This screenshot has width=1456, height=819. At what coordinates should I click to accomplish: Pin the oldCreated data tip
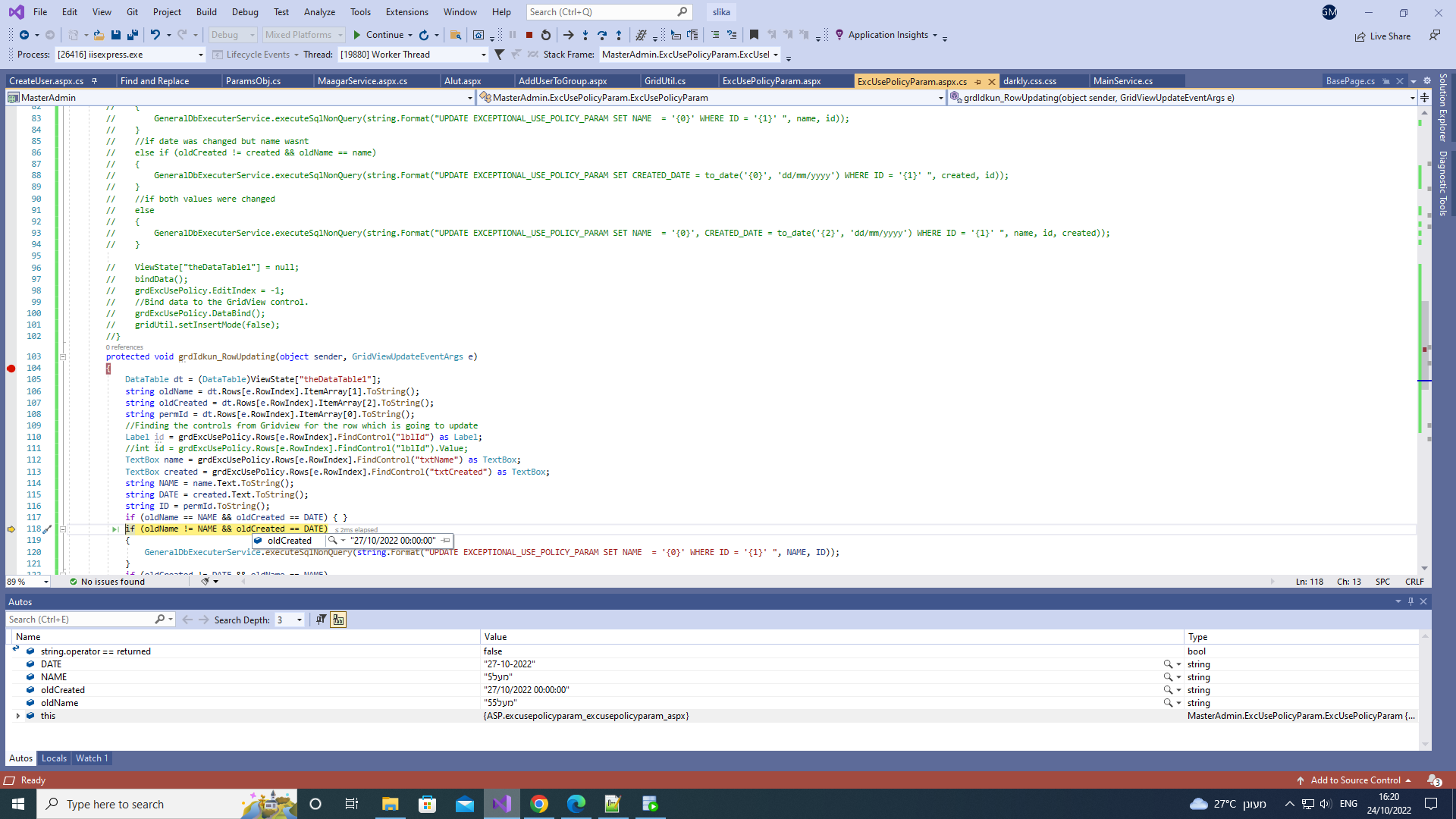click(446, 541)
